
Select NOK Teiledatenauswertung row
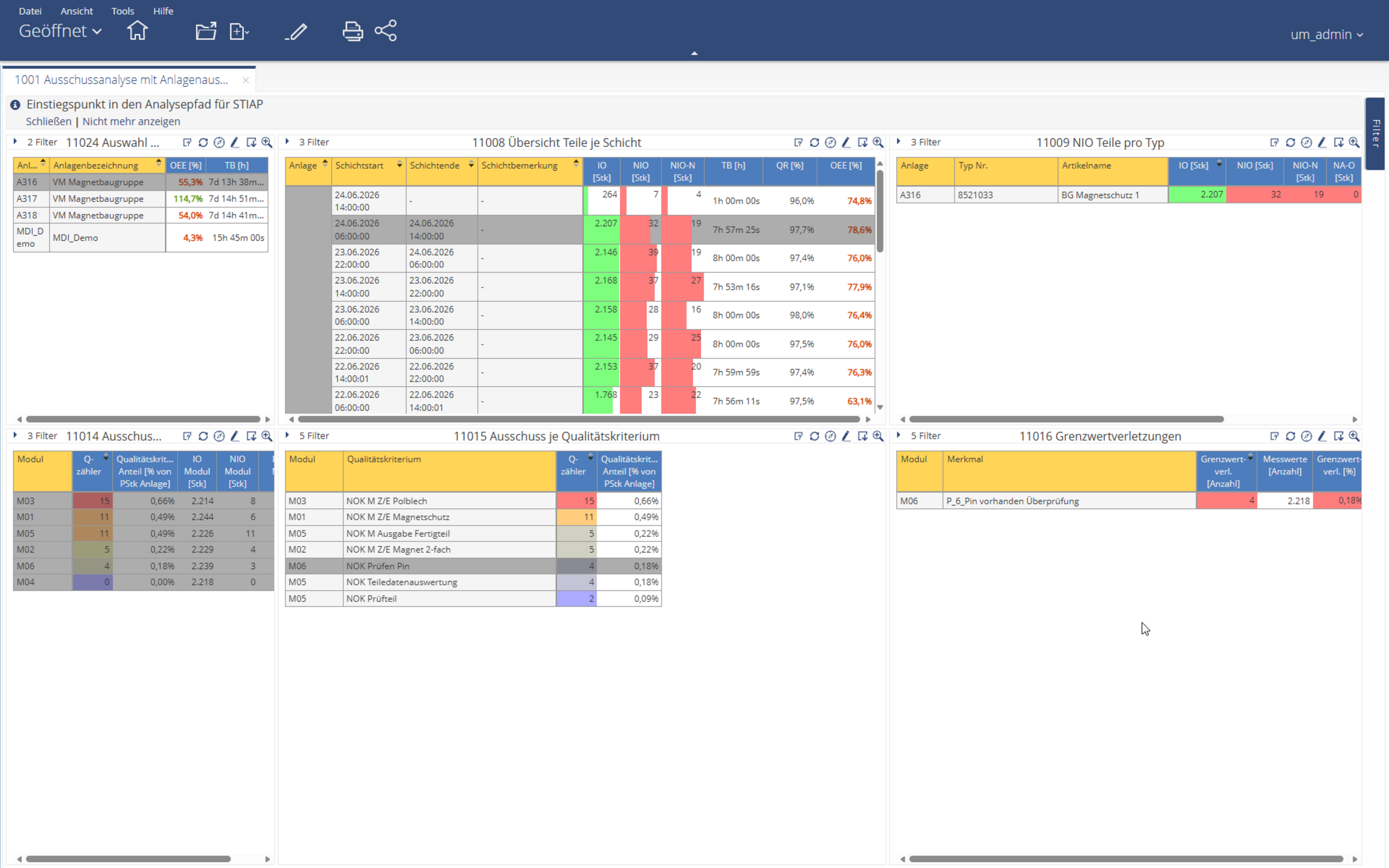coord(473,582)
